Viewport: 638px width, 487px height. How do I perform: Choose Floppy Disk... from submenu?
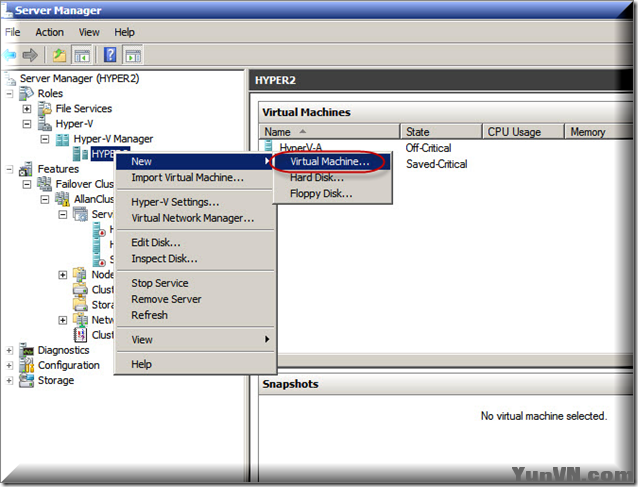[332, 194]
